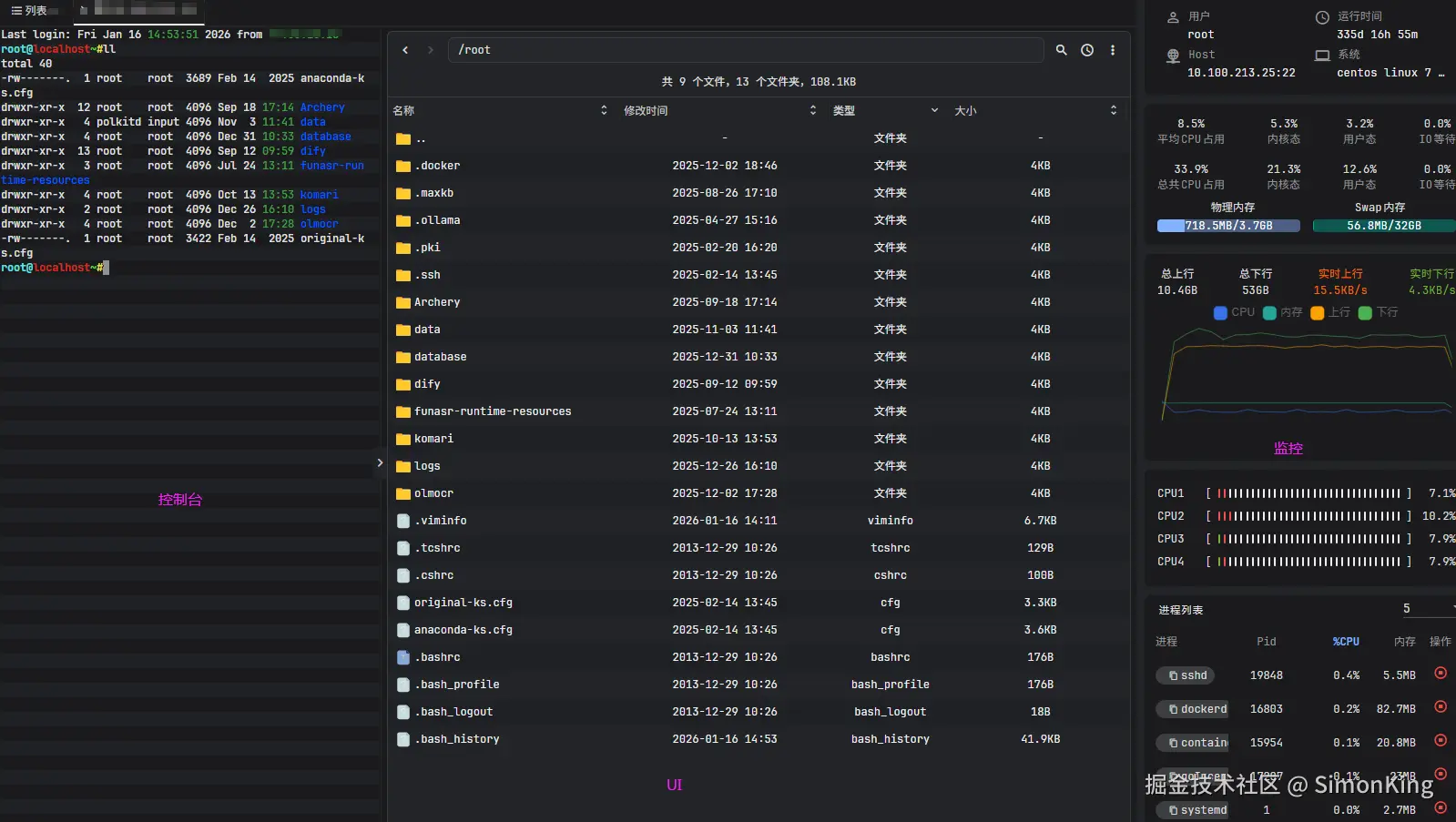Screen dimensions: 1456x822
Task: Open path history clock icon
Action: [x=1087, y=50]
